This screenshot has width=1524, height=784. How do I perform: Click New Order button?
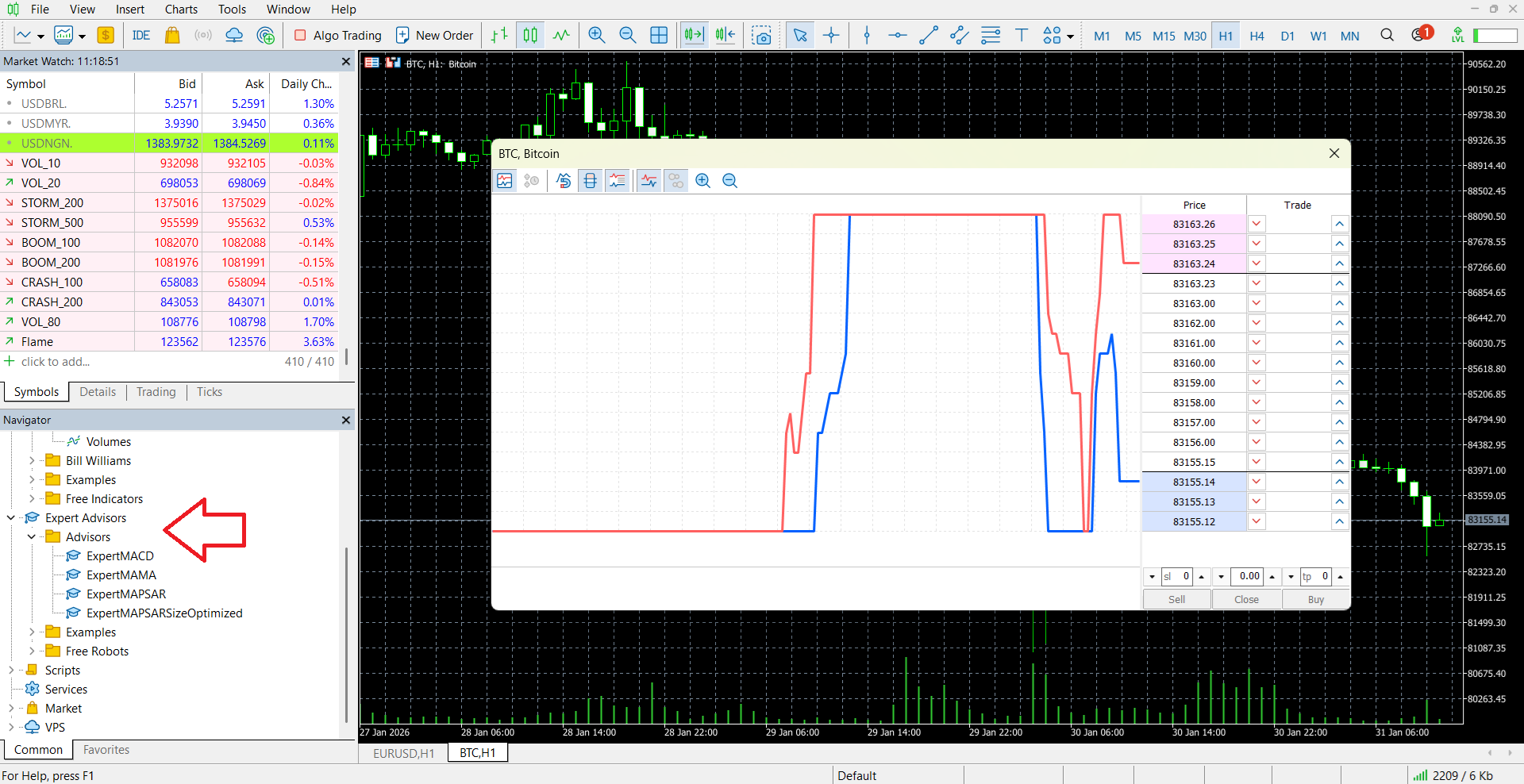(x=434, y=35)
